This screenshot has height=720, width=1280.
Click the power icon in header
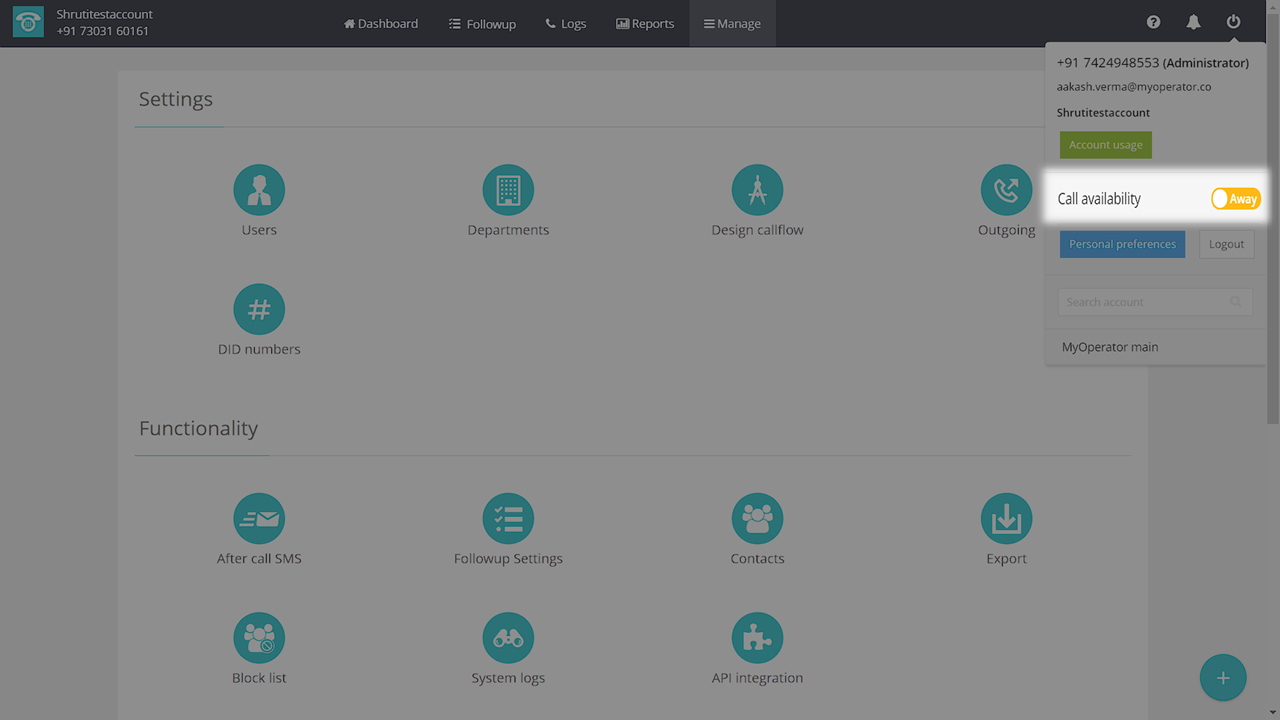tap(1233, 22)
